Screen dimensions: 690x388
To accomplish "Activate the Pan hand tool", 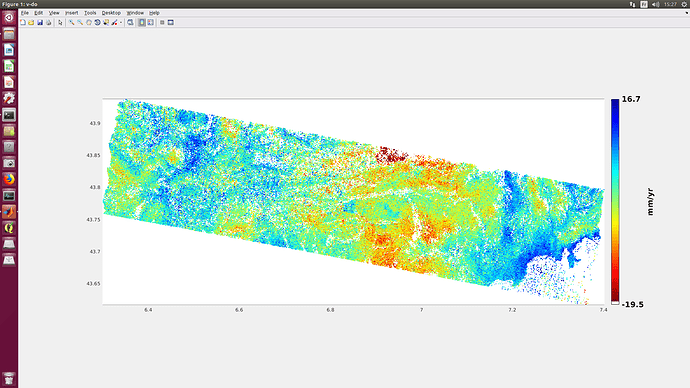I will pos(89,22).
